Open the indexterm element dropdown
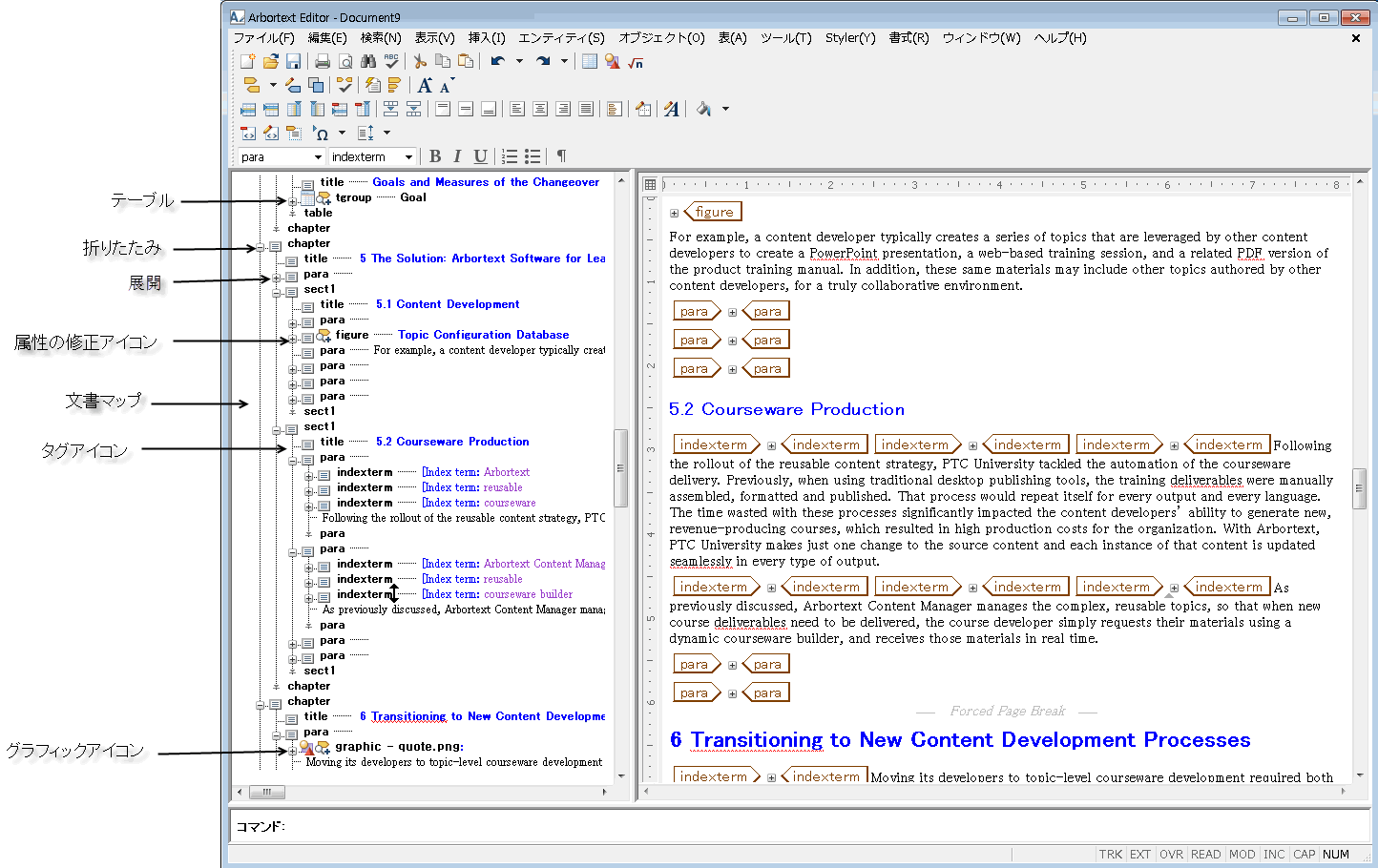 coord(408,156)
